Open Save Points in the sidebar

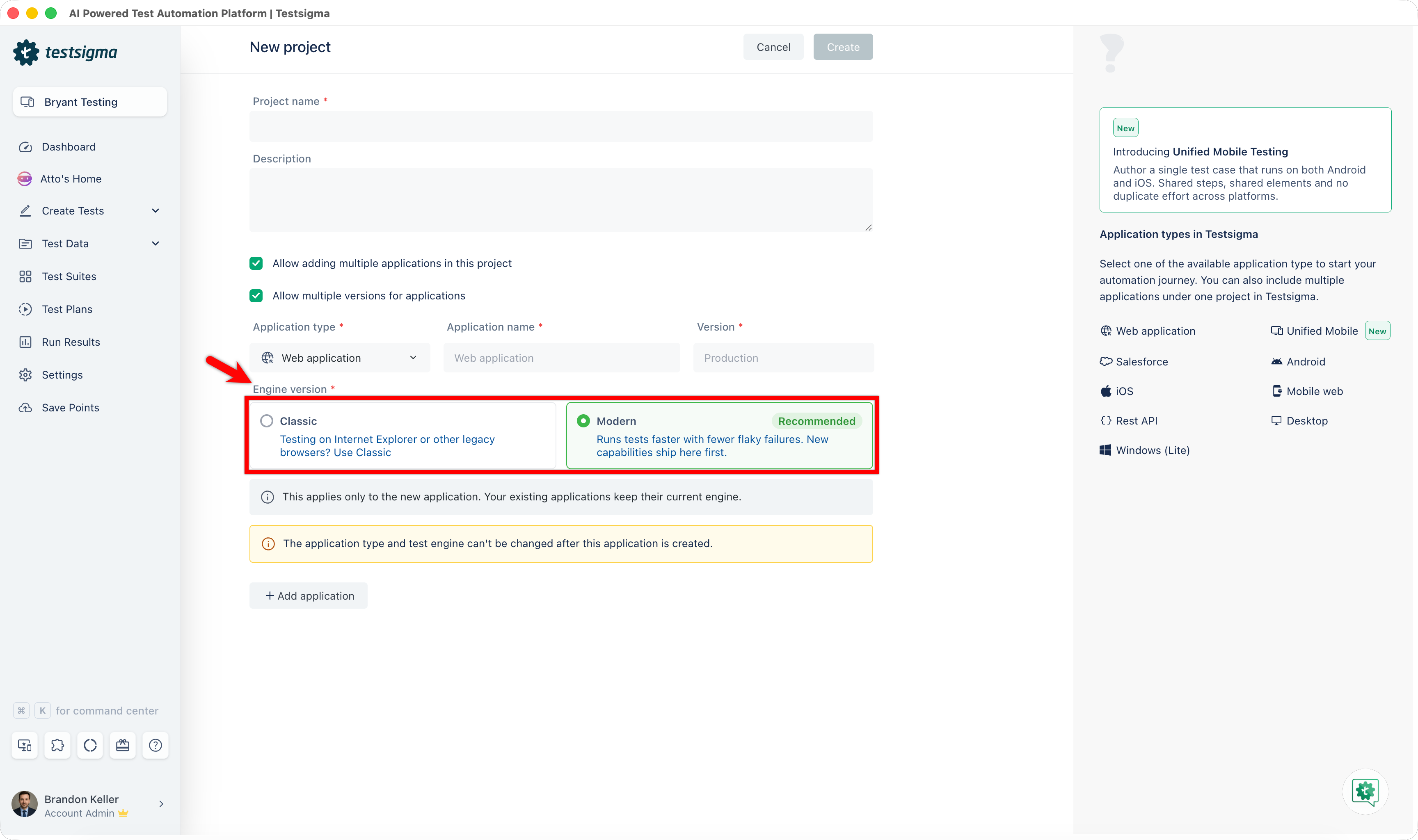click(70, 408)
